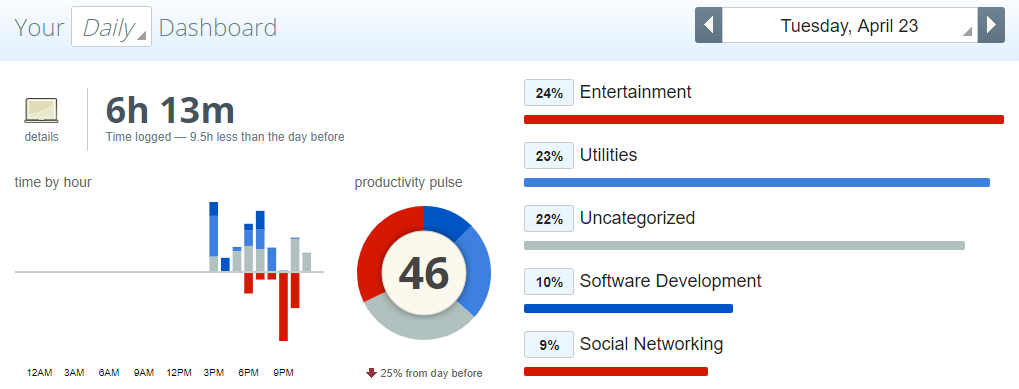This screenshot has width=1019, height=389.
Task: Click the red Entertainment progress bar
Action: tap(764, 119)
